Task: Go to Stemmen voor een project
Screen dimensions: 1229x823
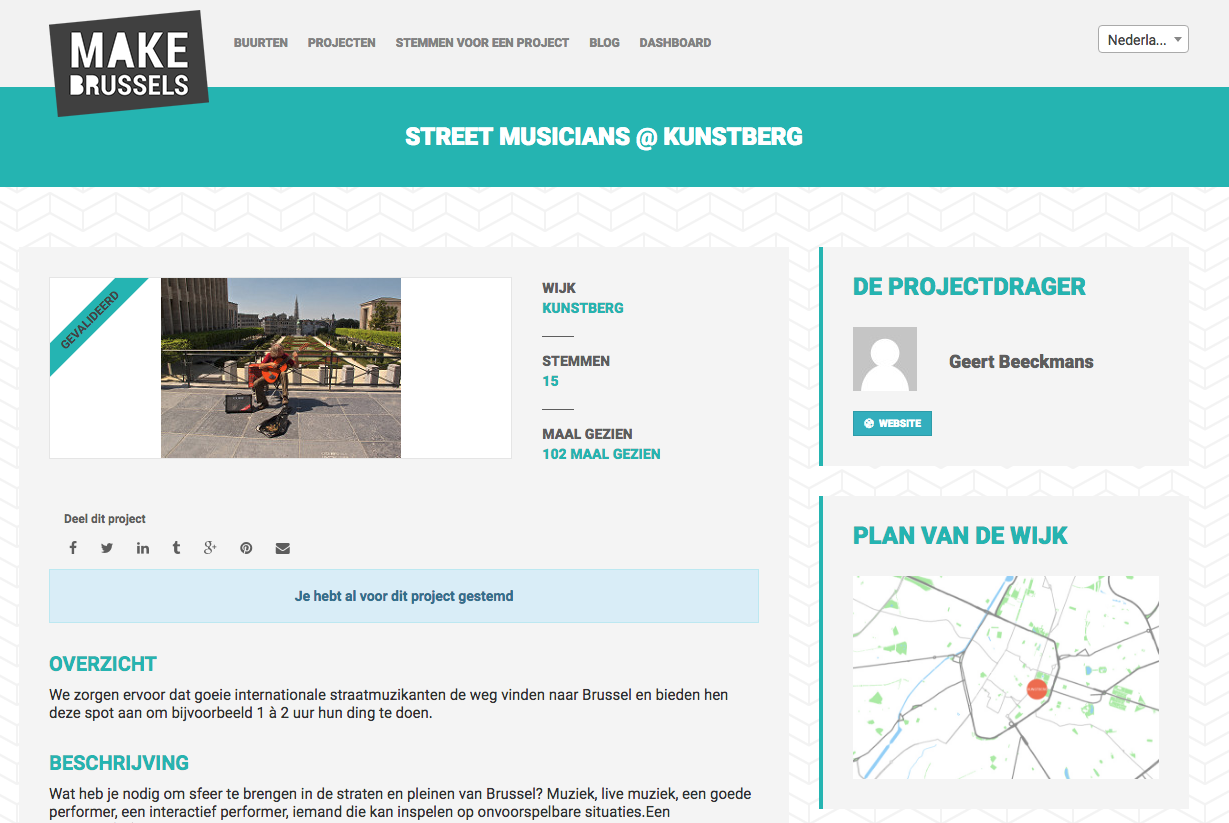Action: [x=482, y=43]
